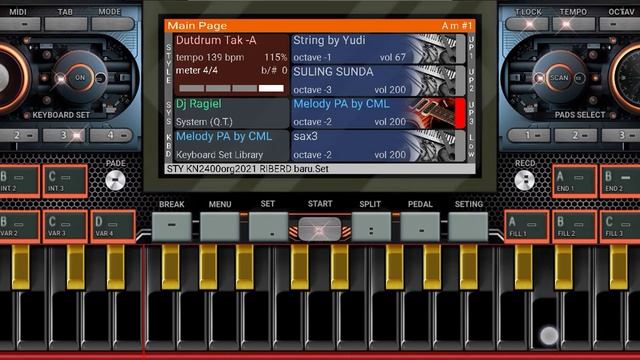640x360 pixels.
Task: Tap the SET button
Action: coord(268,227)
